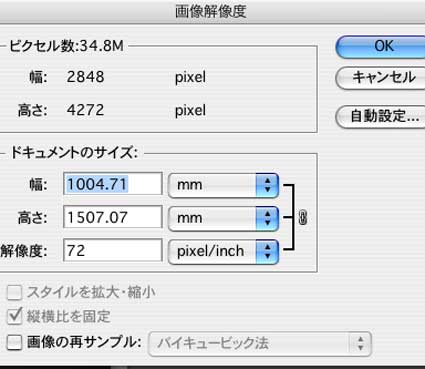Click the pixel height value 4272

click(85, 110)
